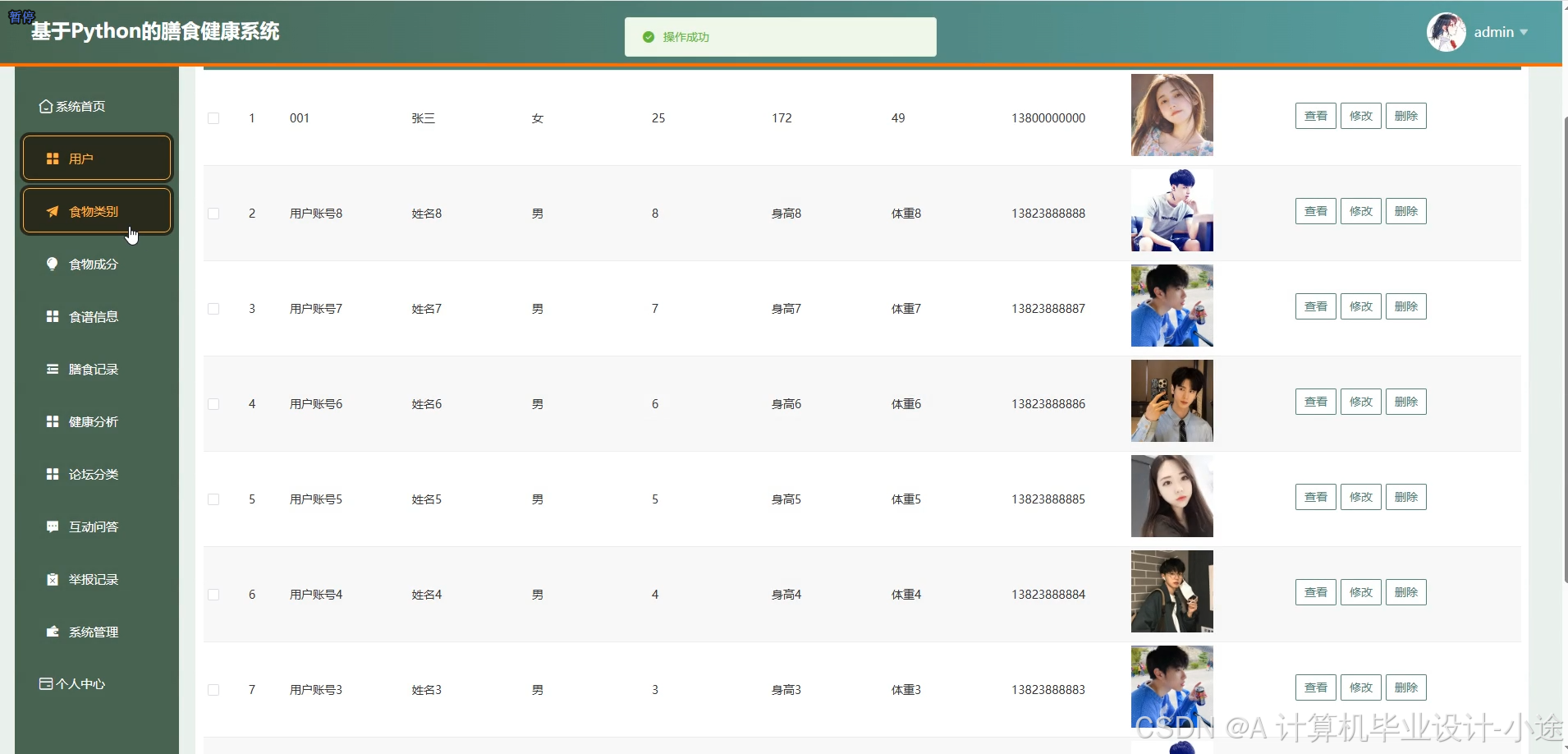Delete the 用户账号8 row
The image size is (1568, 754).
coord(1406,211)
